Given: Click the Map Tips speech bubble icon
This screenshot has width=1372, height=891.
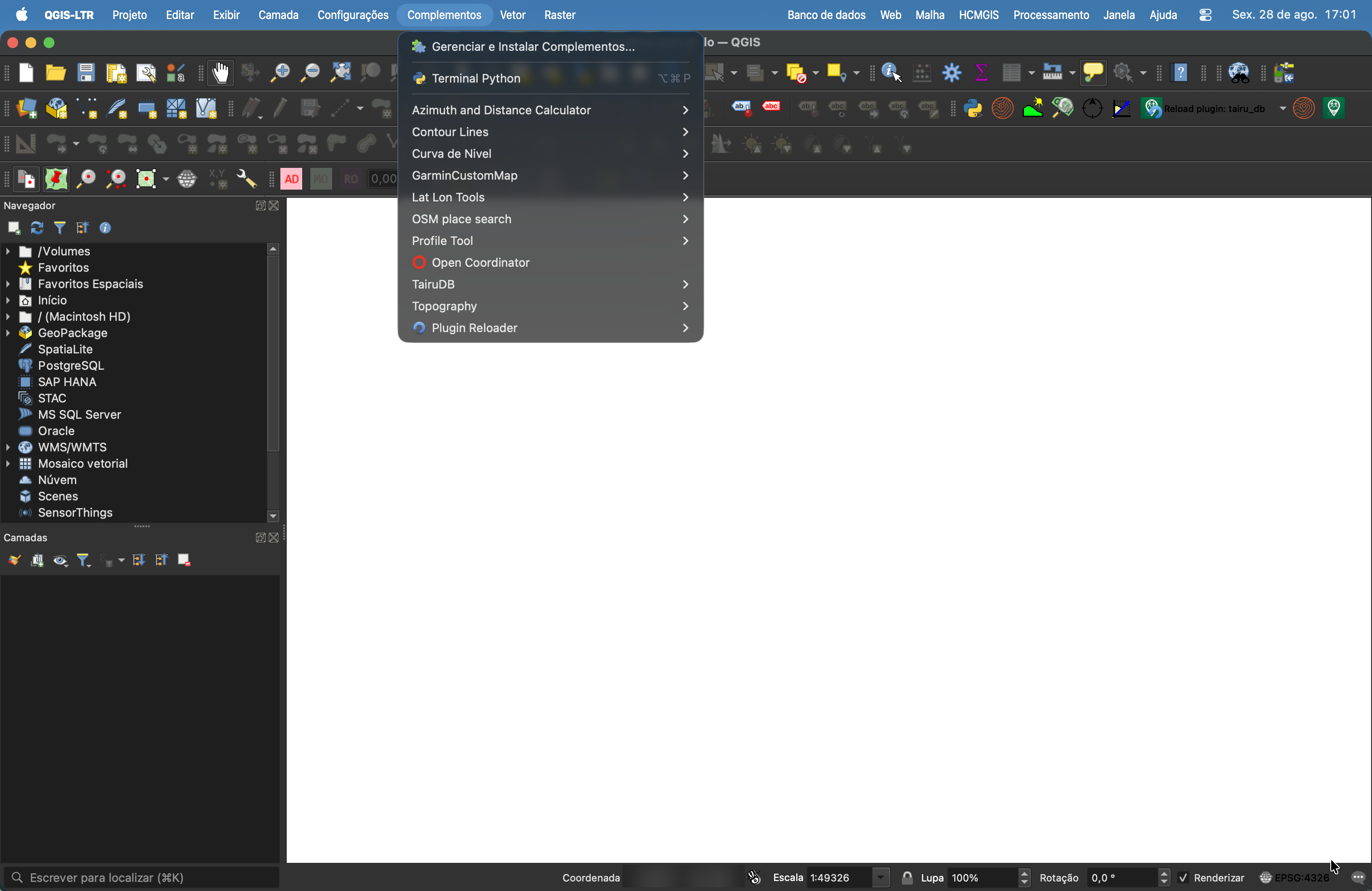Looking at the screenshot, I should click(x=1093, y=73).
